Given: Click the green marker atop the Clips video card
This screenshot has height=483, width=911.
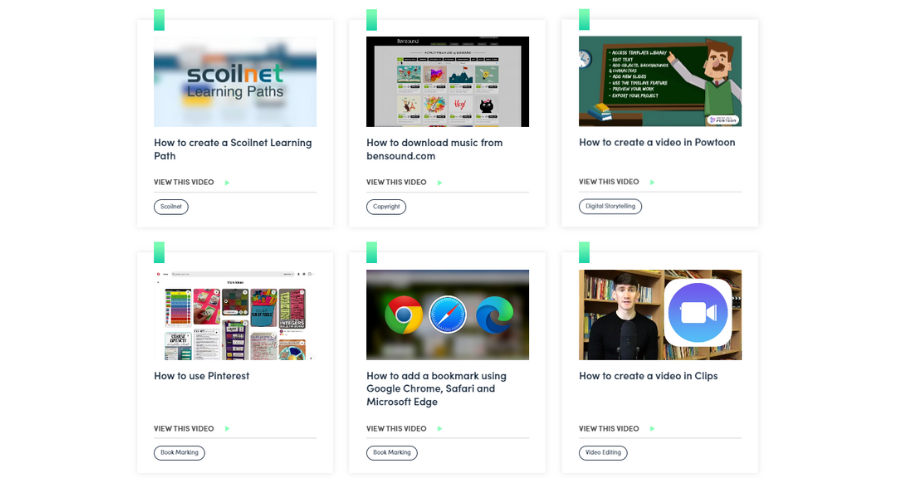Looking at the screenshot, I should coord(584,252).
